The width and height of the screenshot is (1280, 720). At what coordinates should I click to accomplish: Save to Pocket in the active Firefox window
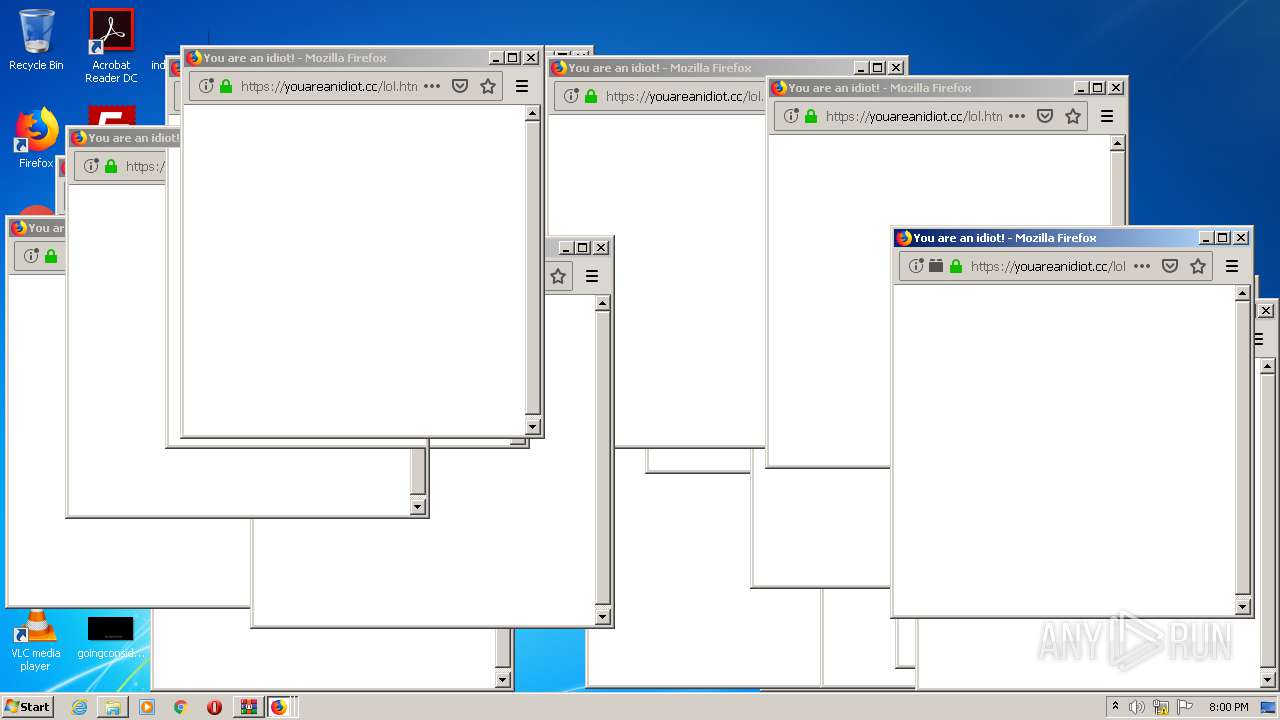tap(1170, 266)
